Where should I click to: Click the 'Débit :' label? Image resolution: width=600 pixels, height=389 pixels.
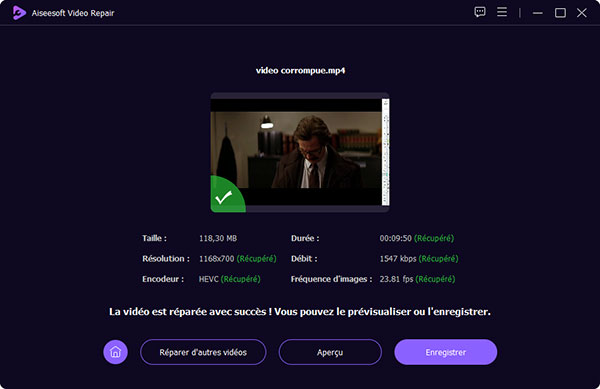click(304, 259)
